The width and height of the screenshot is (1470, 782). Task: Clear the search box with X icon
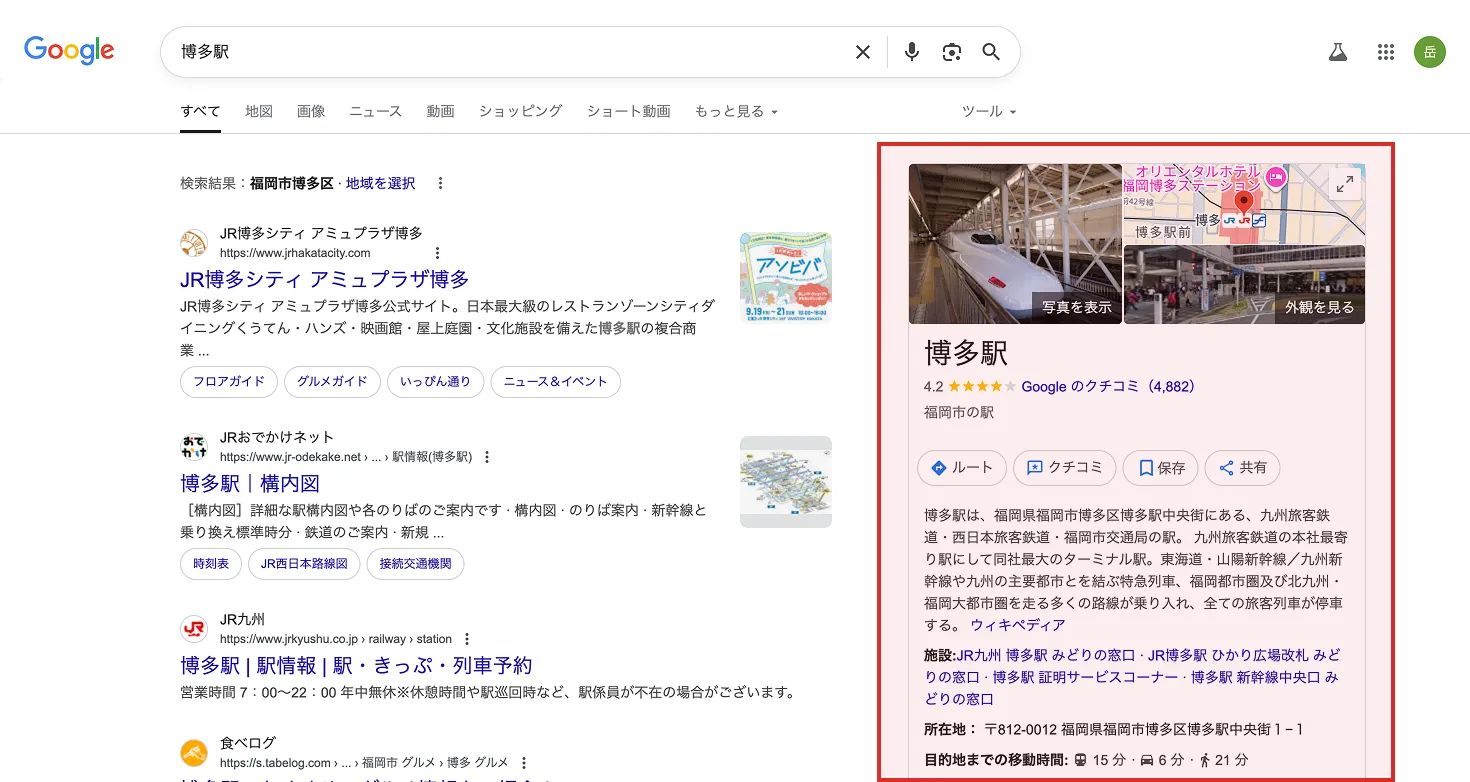pyautogui.click(x=862, y=52)
